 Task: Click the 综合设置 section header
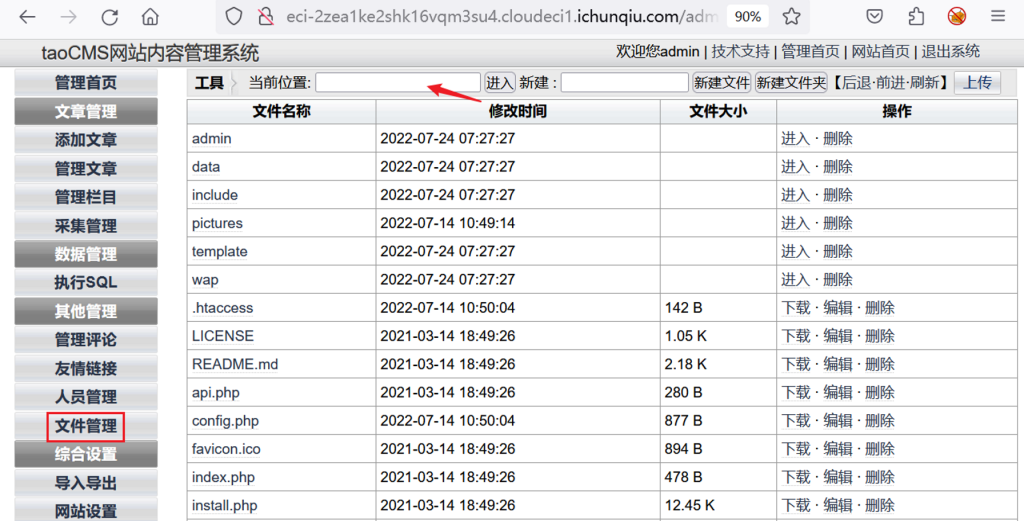(86, 454)
